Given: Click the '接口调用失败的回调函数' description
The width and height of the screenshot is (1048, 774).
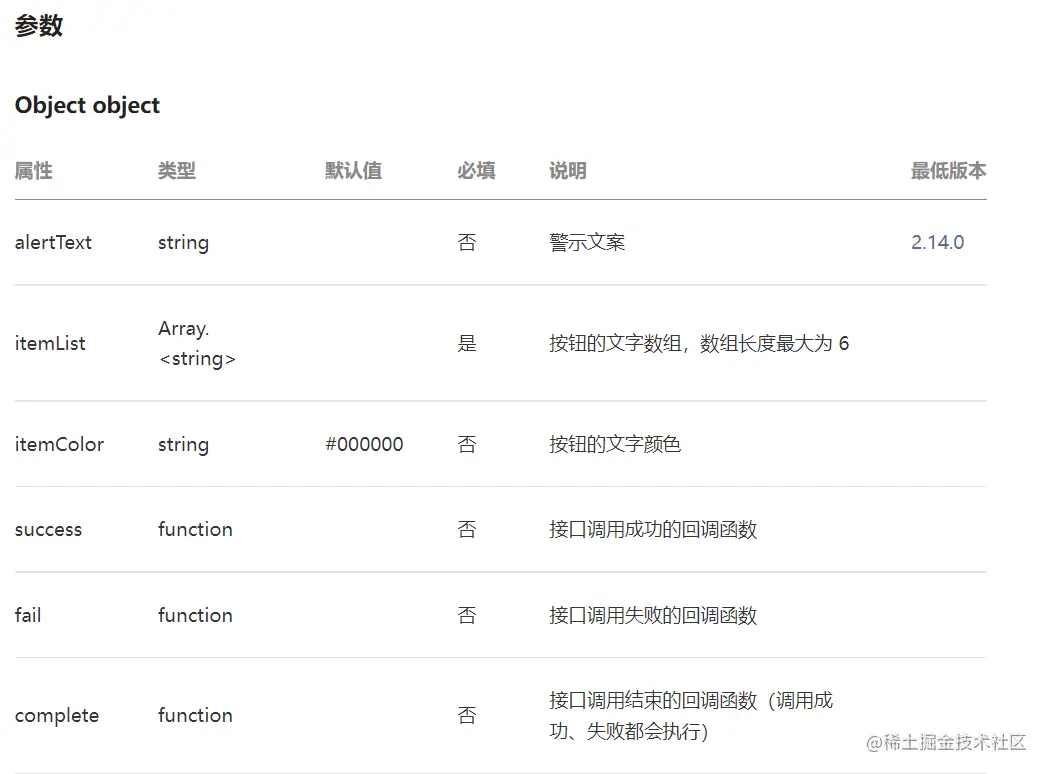Looking at the screenshot, I should pos(653,615).
